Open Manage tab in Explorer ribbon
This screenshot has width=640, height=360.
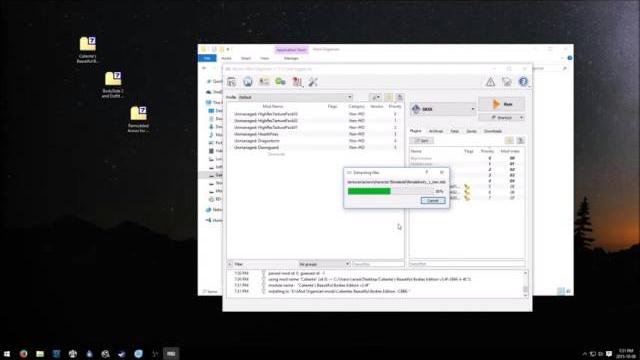coord(291,58)
